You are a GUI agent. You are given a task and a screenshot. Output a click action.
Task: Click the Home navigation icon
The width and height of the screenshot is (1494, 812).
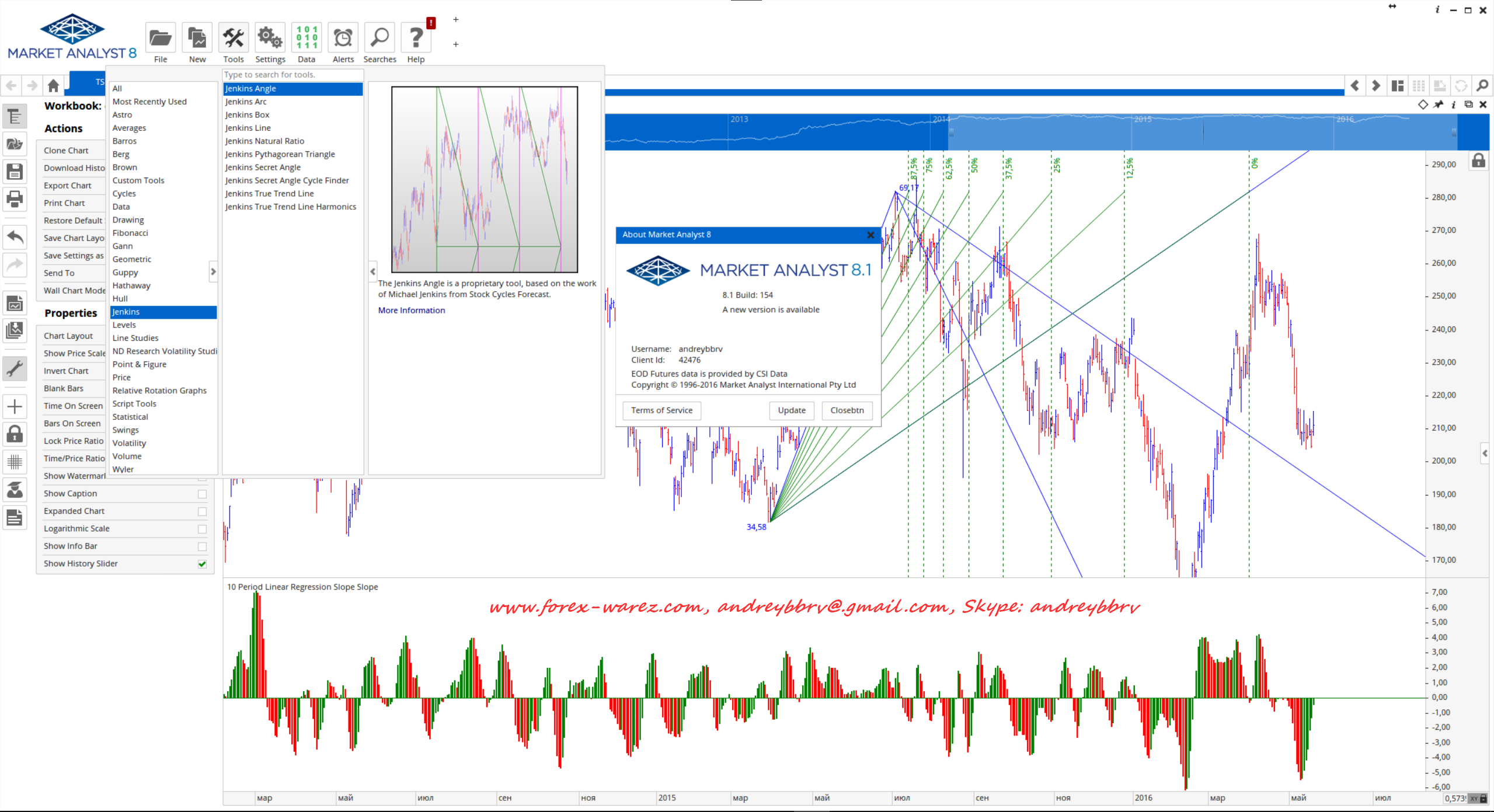(x=53, y=86)
